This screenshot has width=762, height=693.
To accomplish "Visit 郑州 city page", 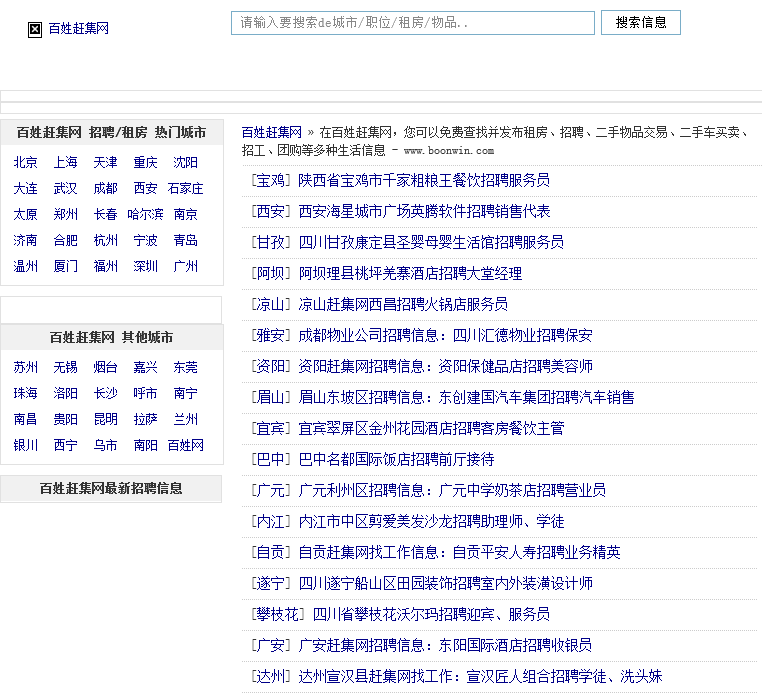I will click(x=65, y=214).
